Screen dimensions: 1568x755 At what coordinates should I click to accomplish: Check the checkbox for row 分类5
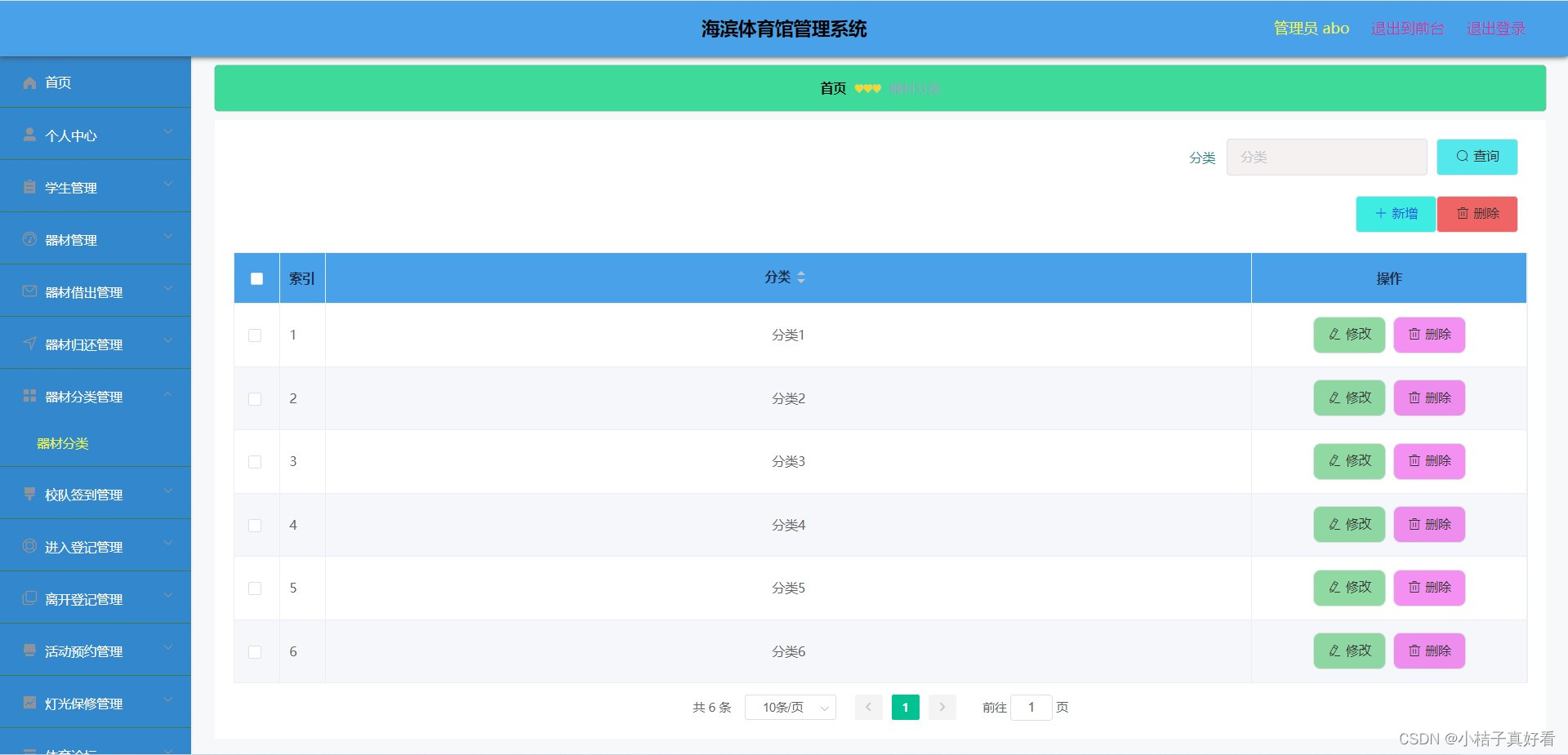(x=255, y=588)
